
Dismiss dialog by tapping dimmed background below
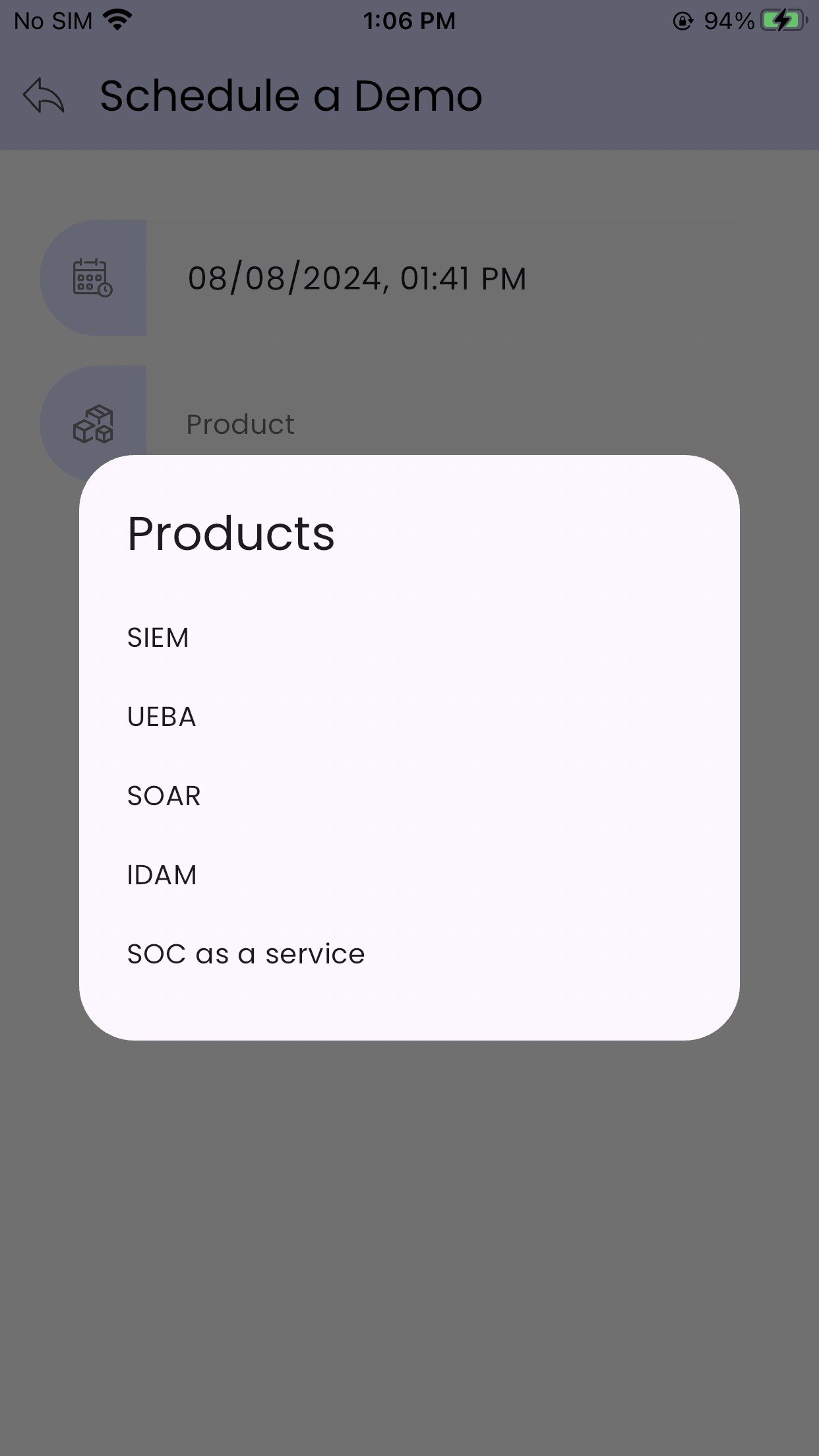point(409,1246)
